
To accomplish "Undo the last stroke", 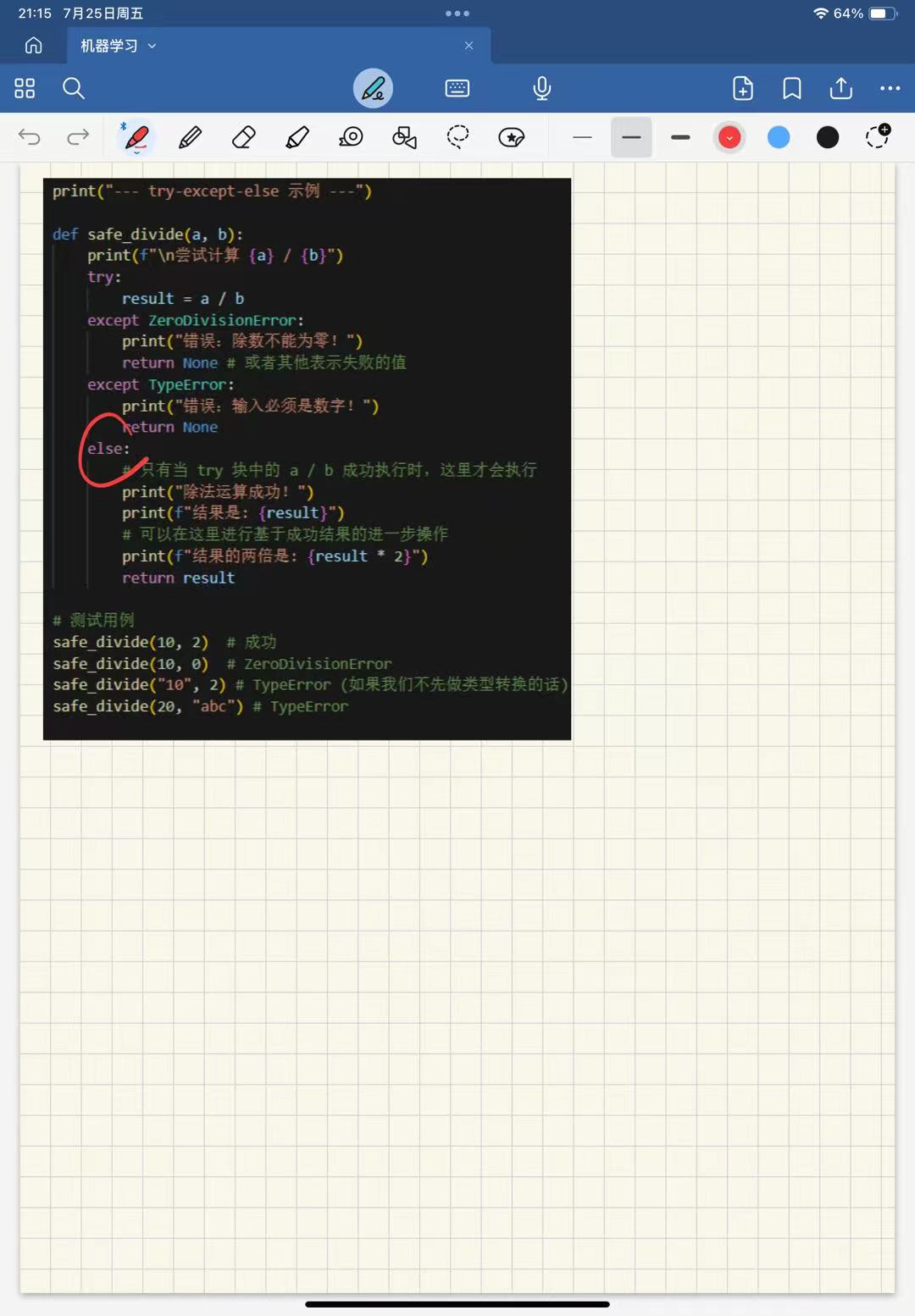I will point(30,137).
